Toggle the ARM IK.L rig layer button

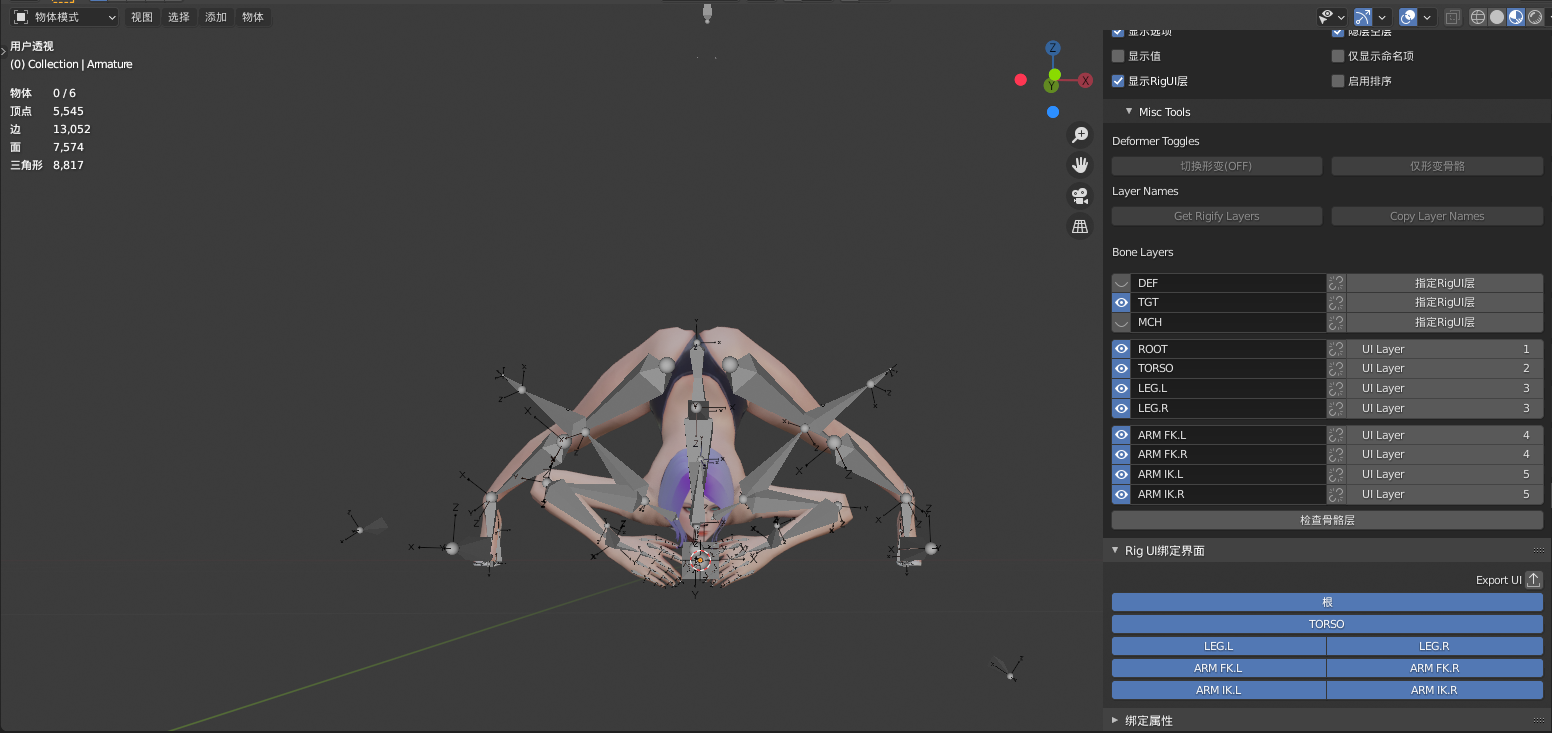(1219, 690)
